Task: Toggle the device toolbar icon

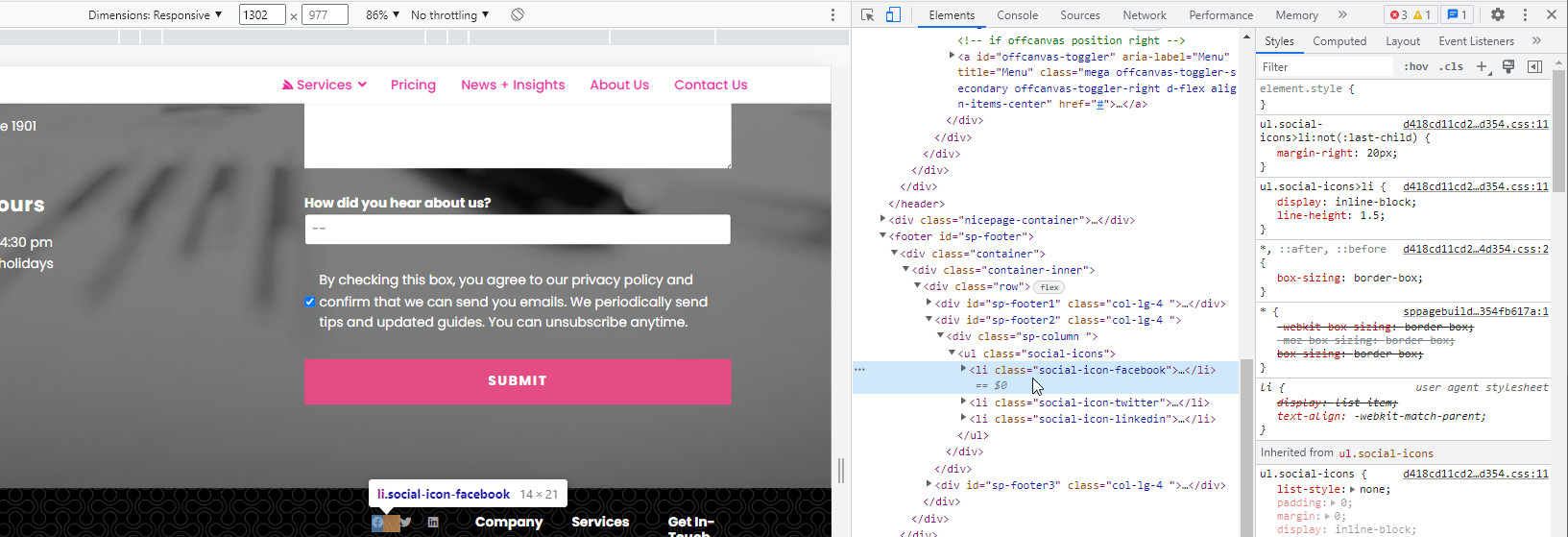Action: point(893,14)
